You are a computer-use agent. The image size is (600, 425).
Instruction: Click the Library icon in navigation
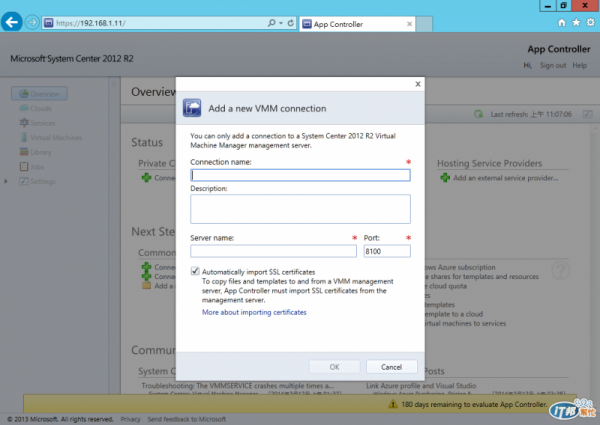[24, 152]
